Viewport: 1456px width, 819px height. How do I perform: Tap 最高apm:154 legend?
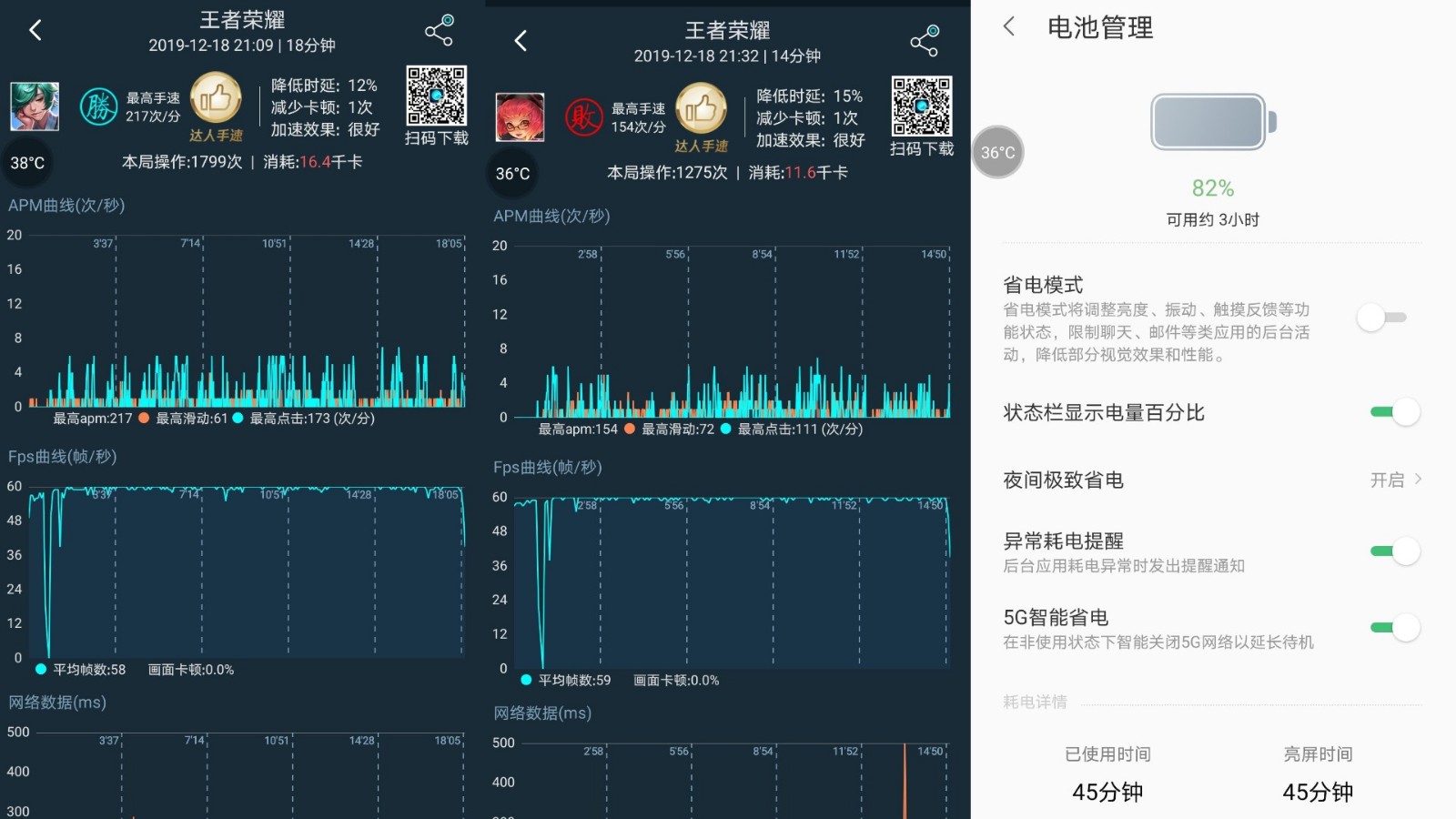(578, 430)
